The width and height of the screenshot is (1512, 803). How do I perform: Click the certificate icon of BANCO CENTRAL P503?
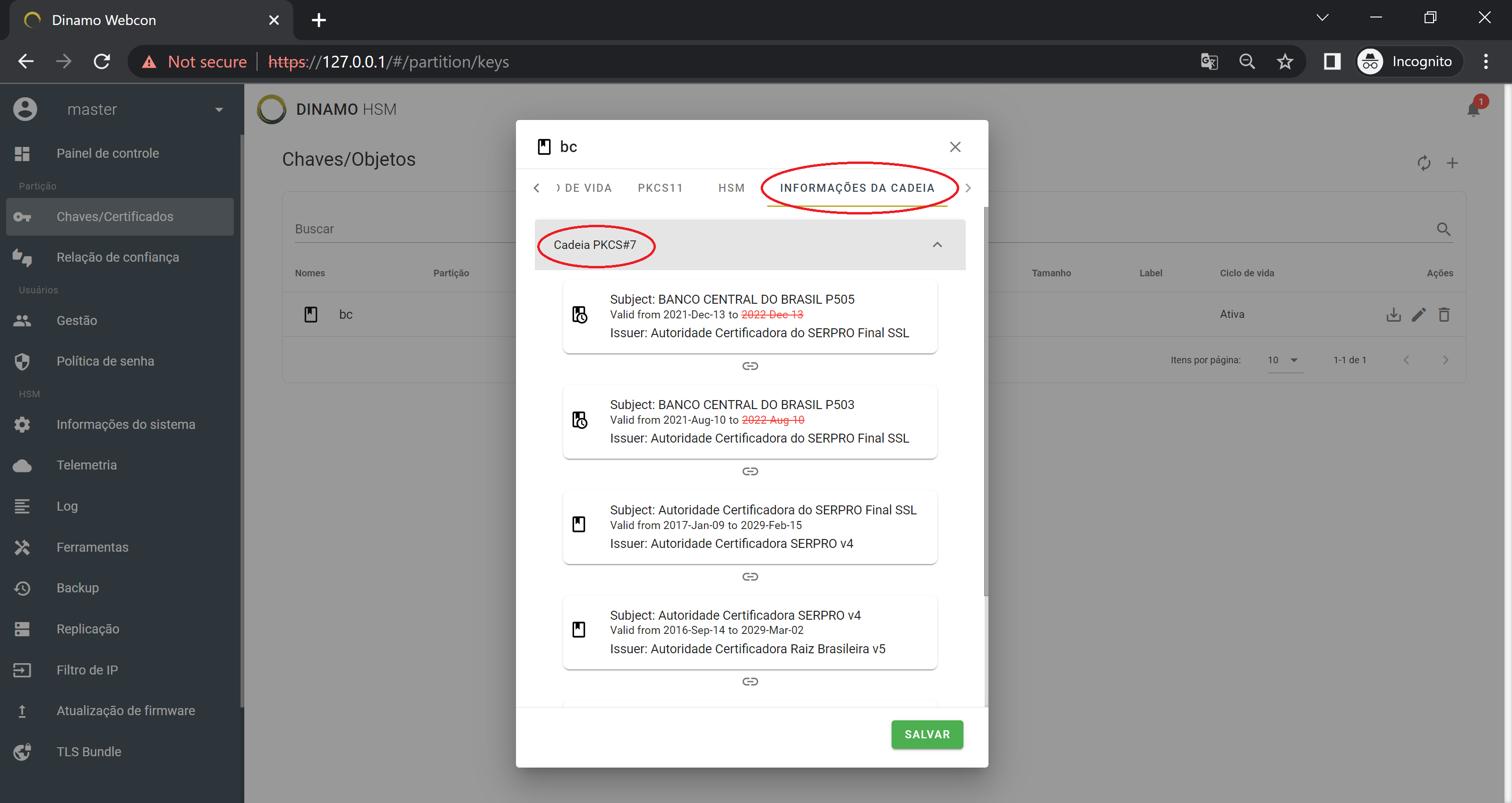579,420
